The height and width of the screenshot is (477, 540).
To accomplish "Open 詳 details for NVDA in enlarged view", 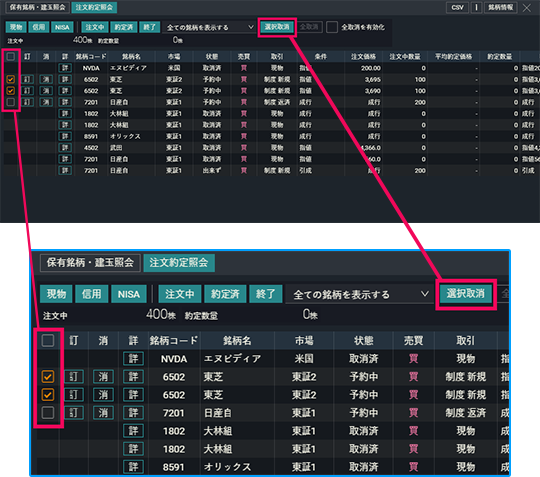I will (133, 359).
